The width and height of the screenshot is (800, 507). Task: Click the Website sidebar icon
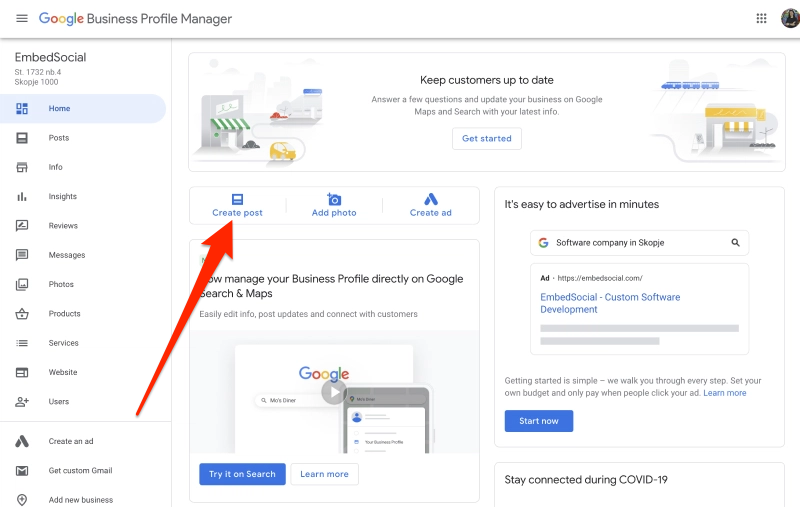pos(22,372)
